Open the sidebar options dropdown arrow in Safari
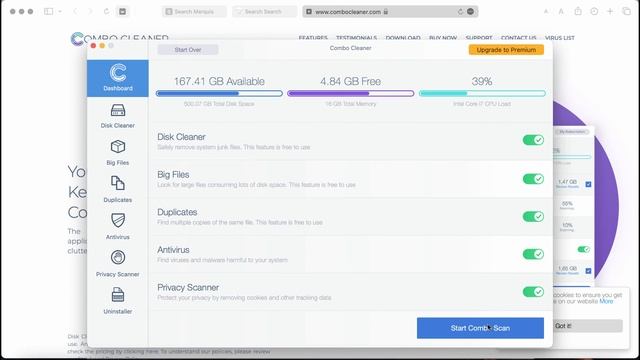The image size is (640, 360). 60,11
